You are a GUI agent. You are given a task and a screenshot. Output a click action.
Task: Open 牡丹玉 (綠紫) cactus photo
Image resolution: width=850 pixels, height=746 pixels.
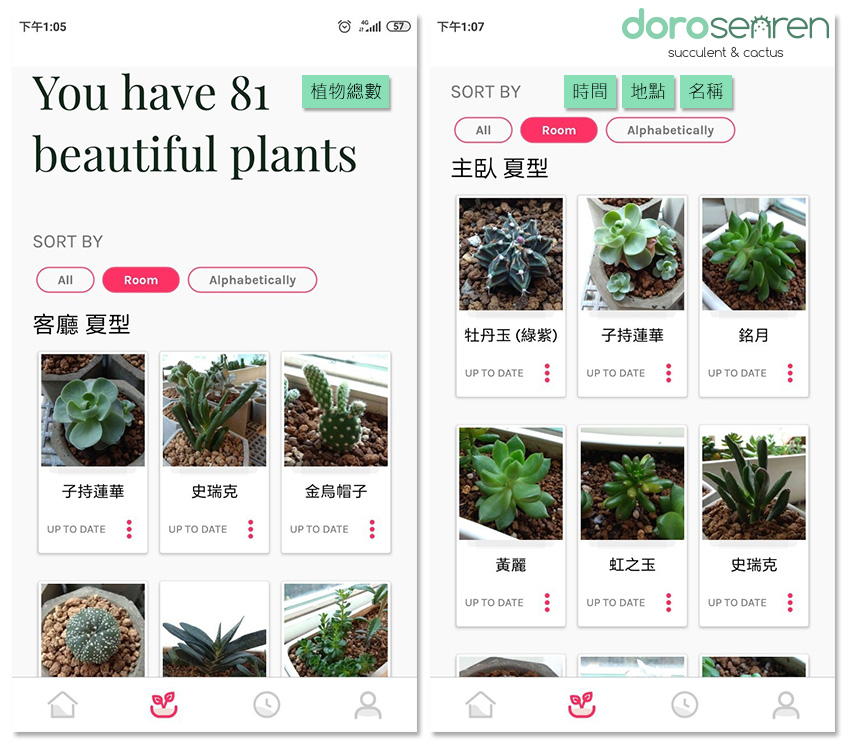pyautogui.click(x=511, y=254)
